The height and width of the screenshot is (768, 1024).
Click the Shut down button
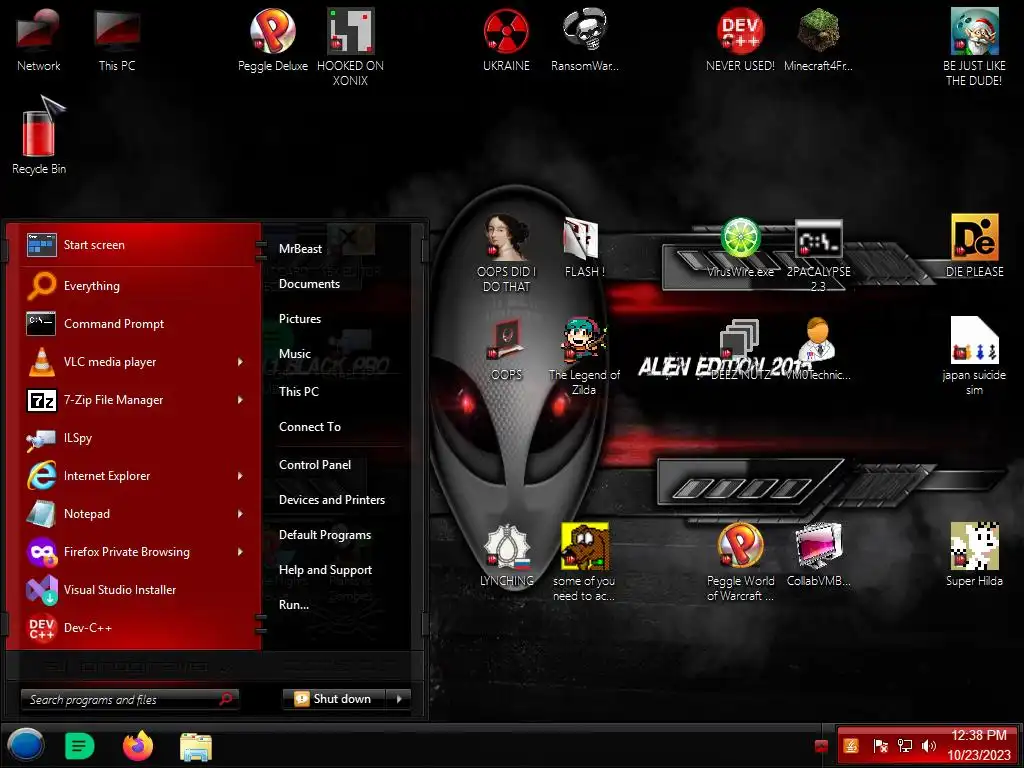tap(335, 699)
